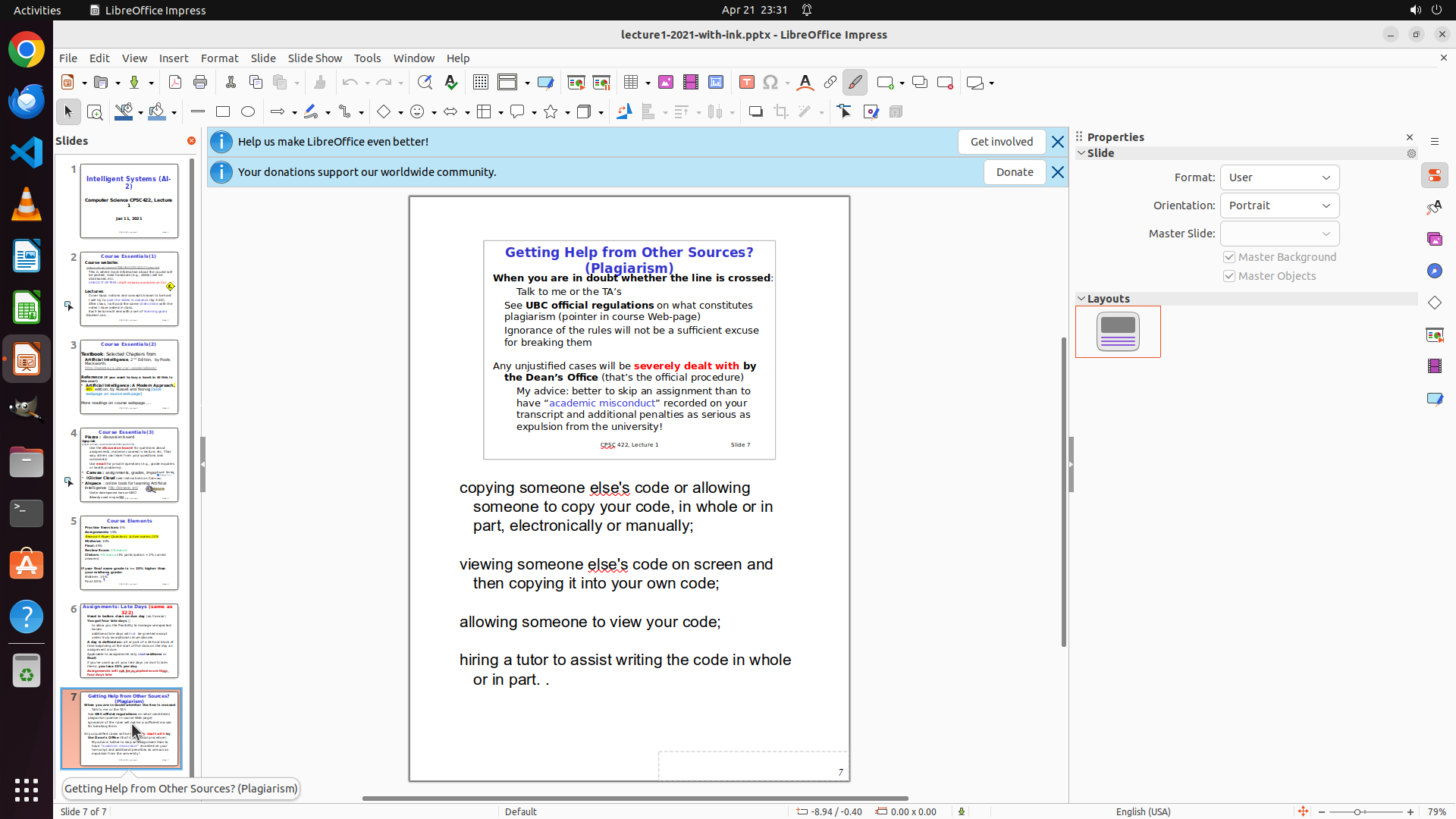Select the Rectangle drawing tool
The width and height of the screenshot is (1456, 819).
tap(223, 112)
